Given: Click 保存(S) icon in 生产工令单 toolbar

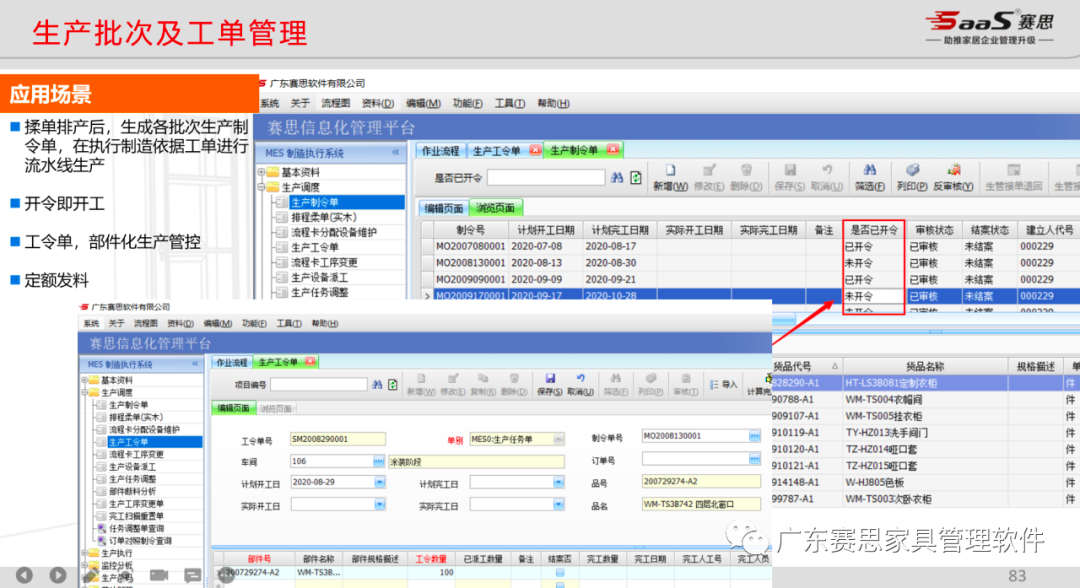Looking at the screenshot, I should click(x=550, y=379).
